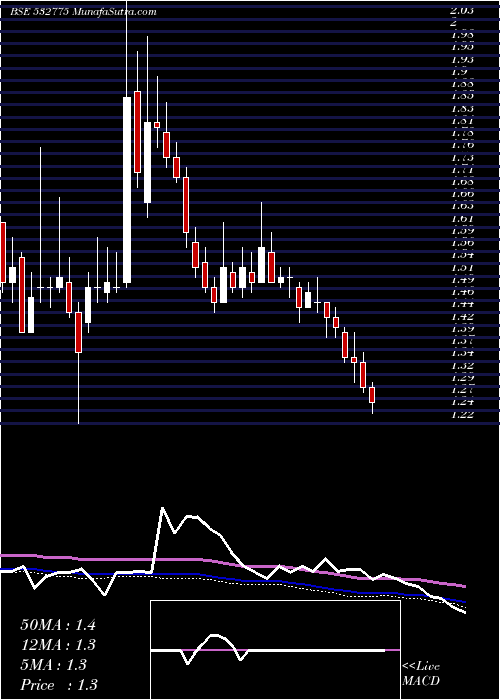The image size is (500, 700).
Task: Click the 1.42 price axis label
Action: 462,317
